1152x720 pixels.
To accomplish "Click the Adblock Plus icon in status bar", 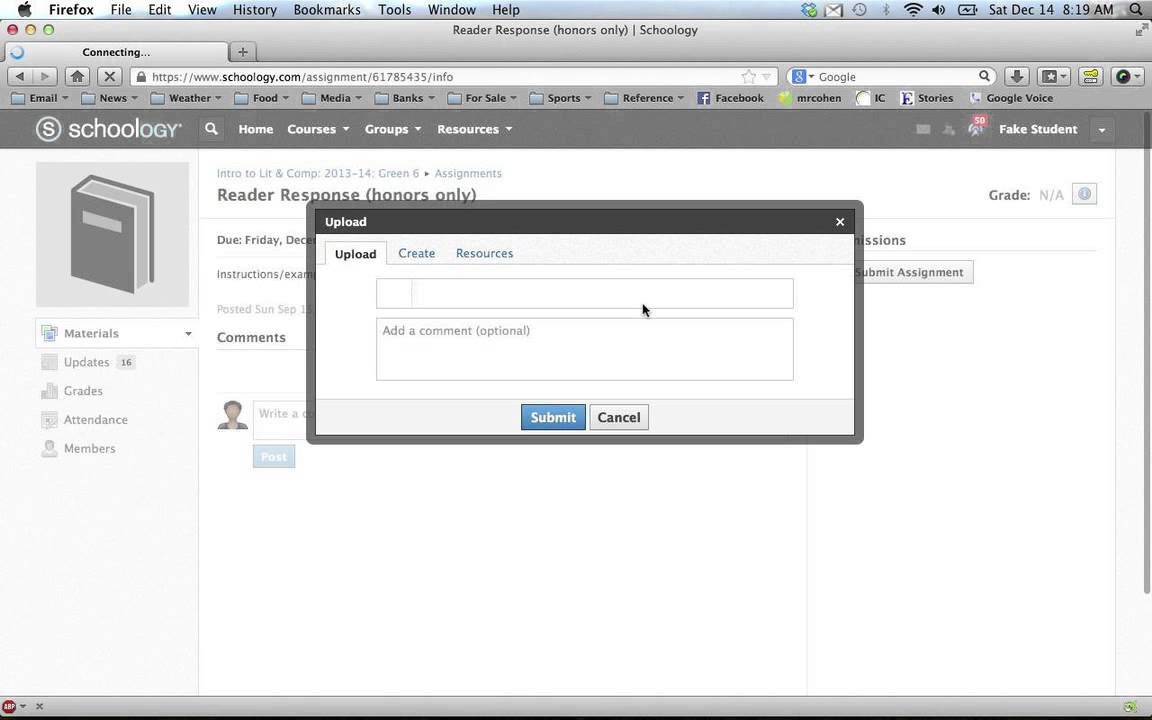I will point(9,706).
